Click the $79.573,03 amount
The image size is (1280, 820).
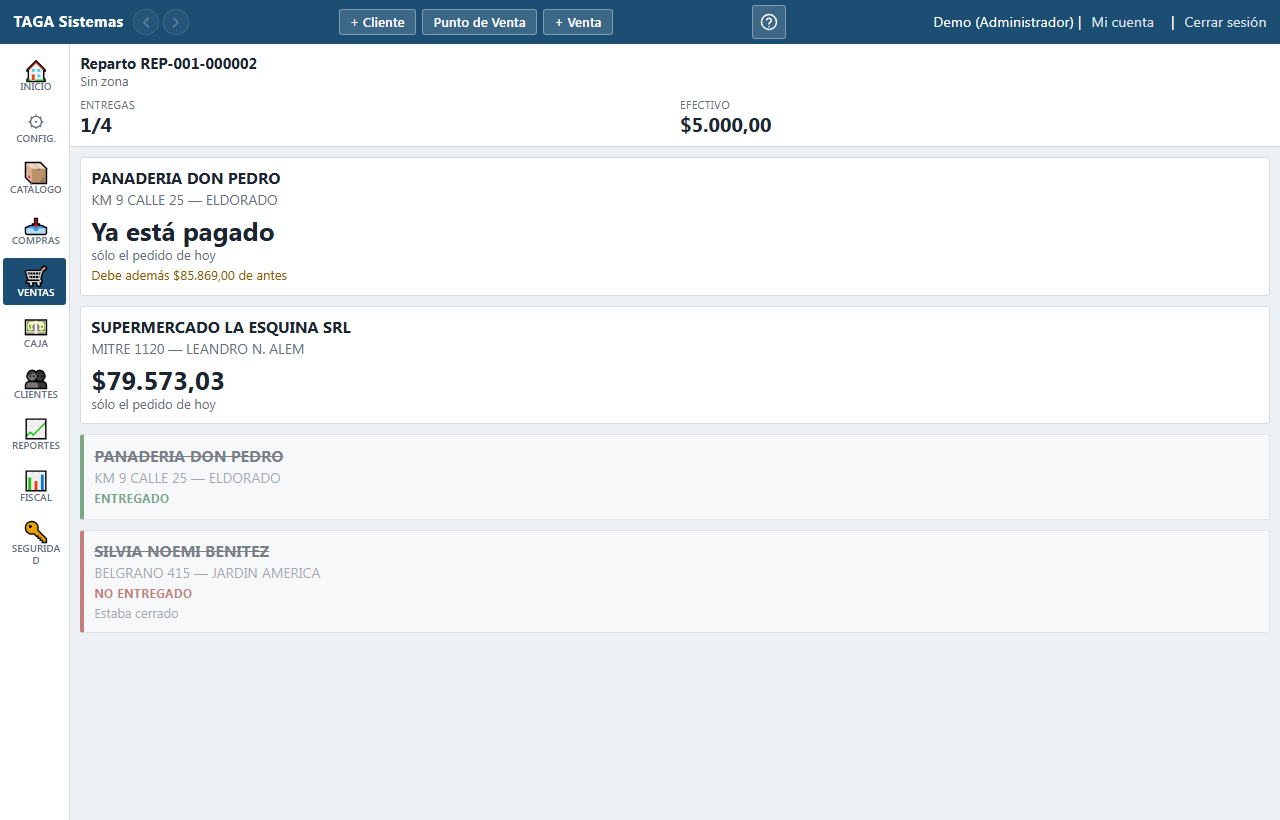[x=158, y=381]
